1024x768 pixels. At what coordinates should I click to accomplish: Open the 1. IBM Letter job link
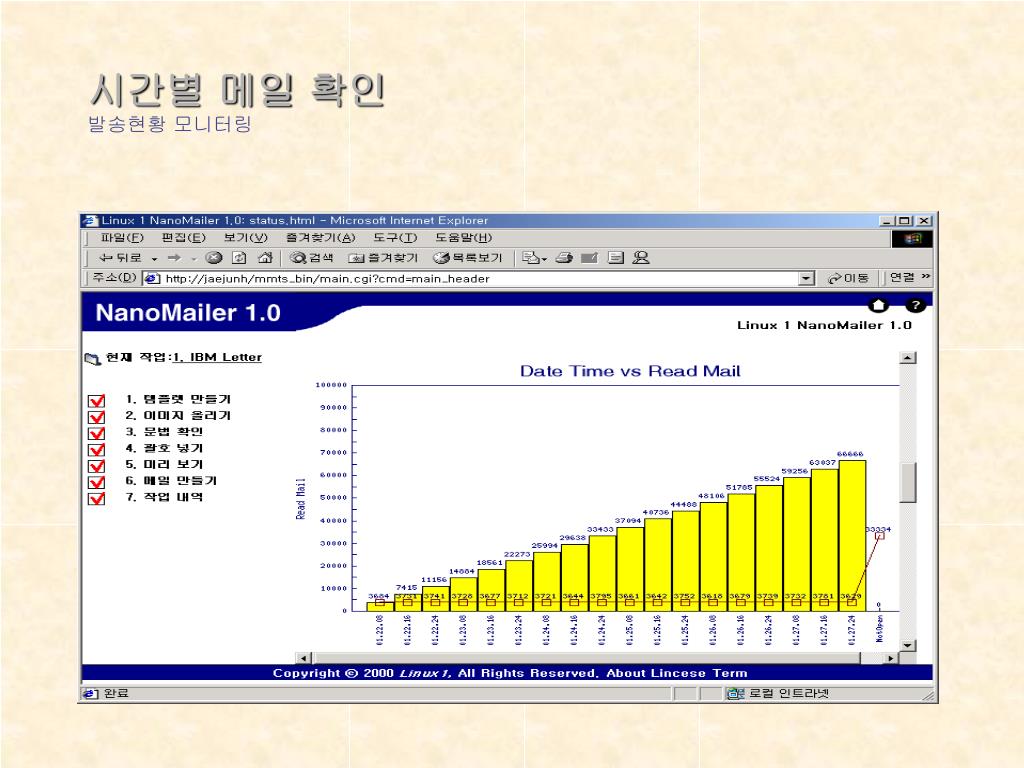coord(217,357)
